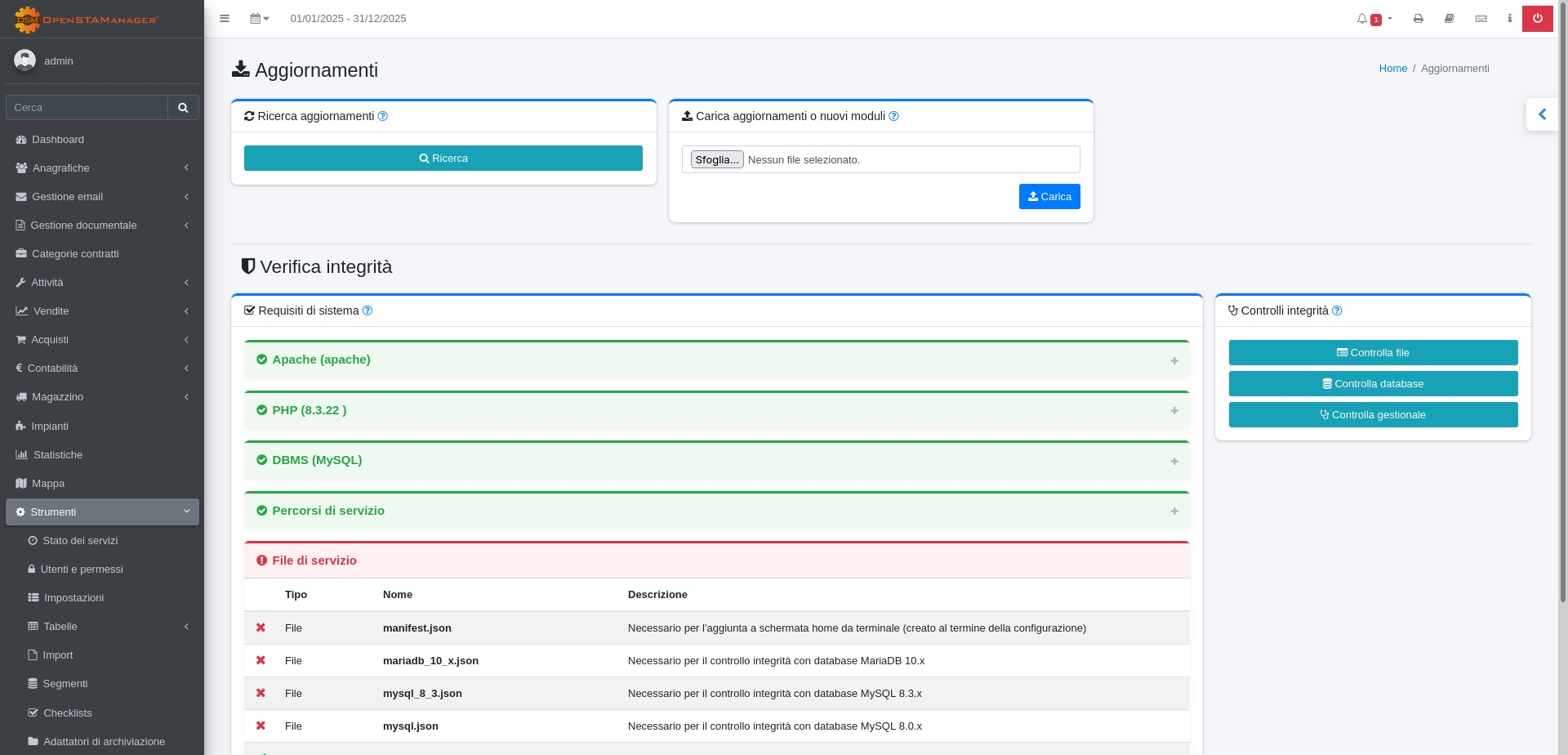Expand the PHP (8.3.22) panel
The height and width of the screenshot is (755, 1568).
click(x=1174, y=411)
